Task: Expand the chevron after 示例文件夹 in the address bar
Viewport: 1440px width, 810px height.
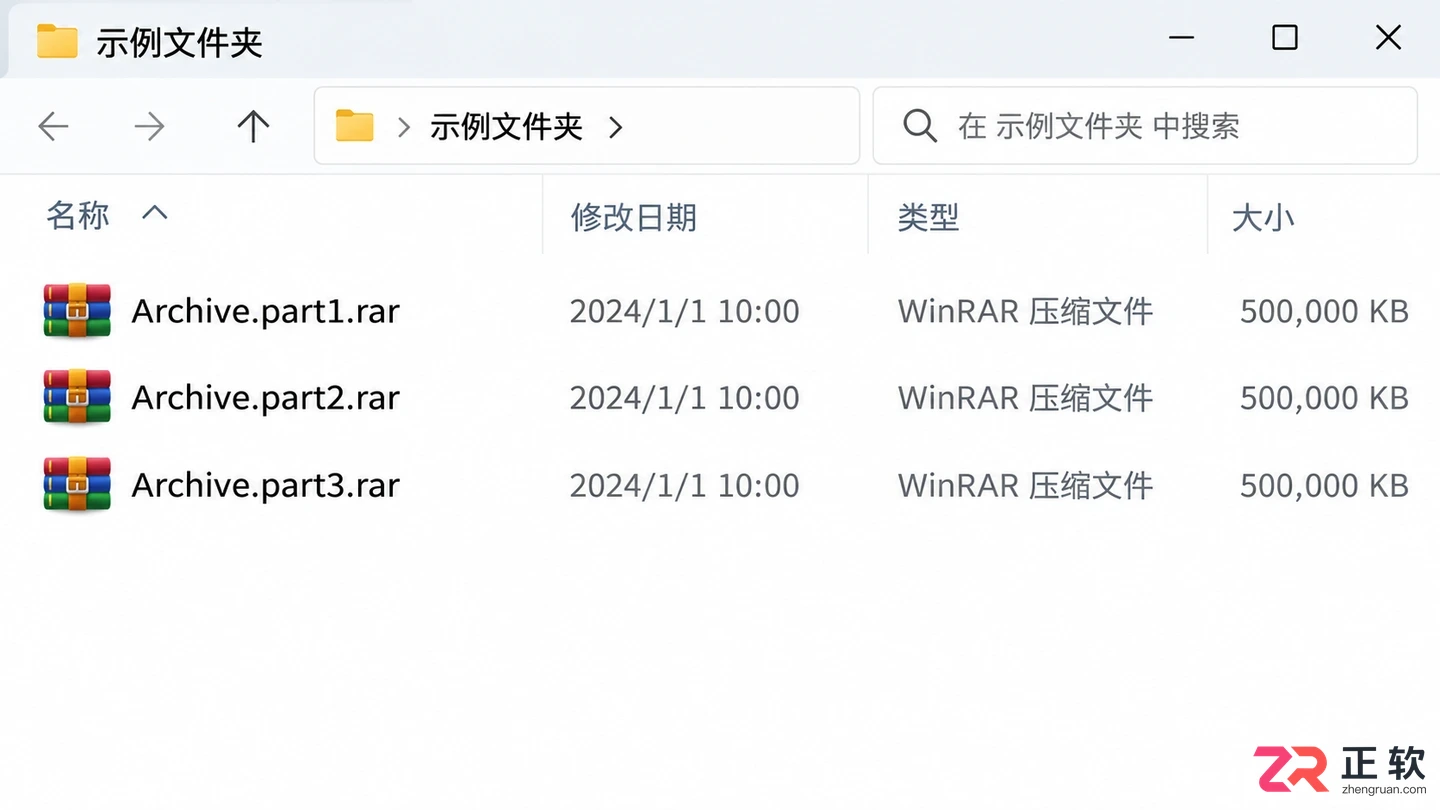Action: [615, 127]
